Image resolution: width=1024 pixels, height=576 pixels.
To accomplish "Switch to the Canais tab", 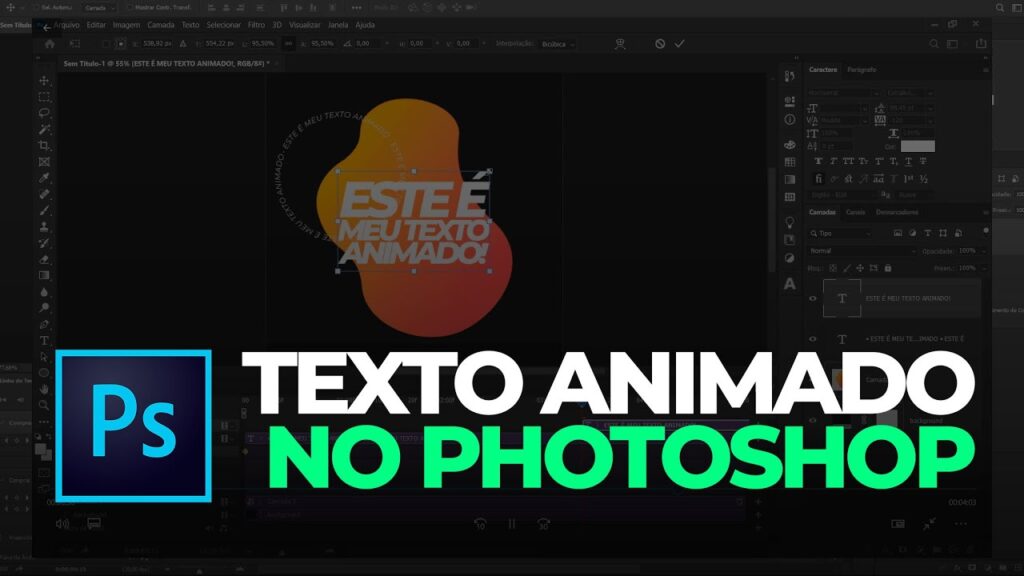I will [x=856, y=212].
